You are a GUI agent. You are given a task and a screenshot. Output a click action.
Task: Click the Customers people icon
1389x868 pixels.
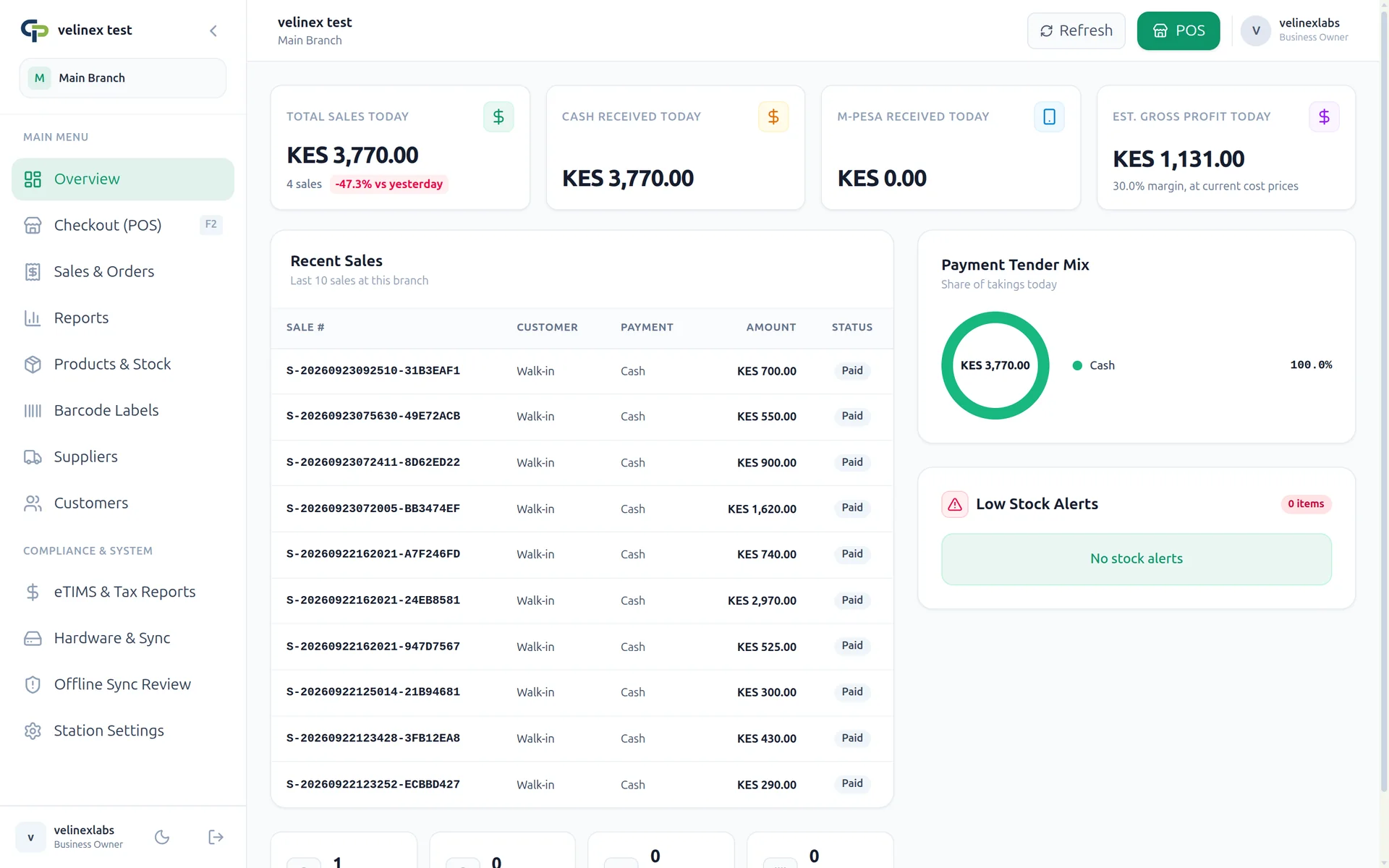[33, 503]
